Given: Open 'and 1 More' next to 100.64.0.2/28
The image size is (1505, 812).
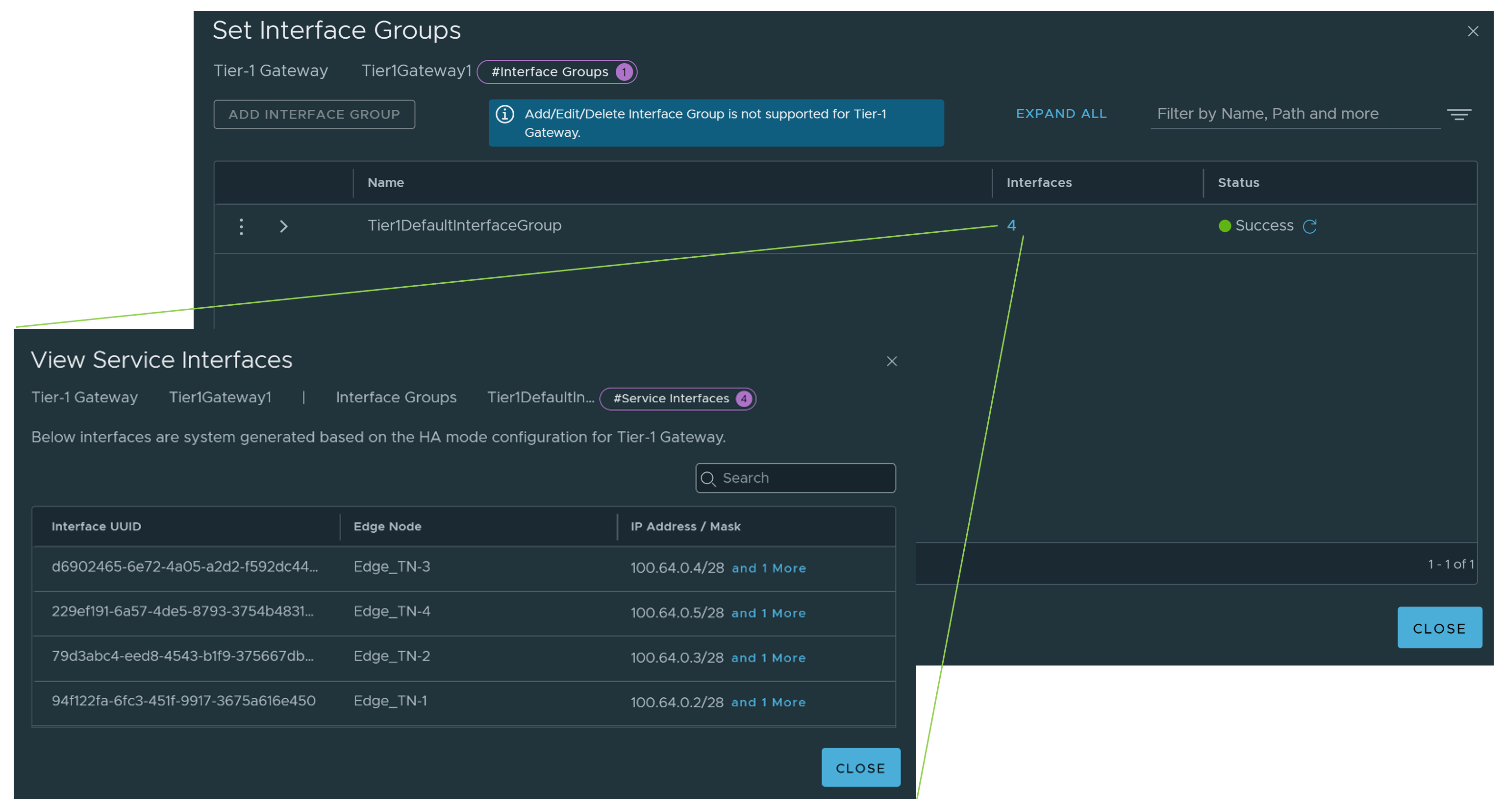Looking at the screenshot, I should click(x=768, y=702).
